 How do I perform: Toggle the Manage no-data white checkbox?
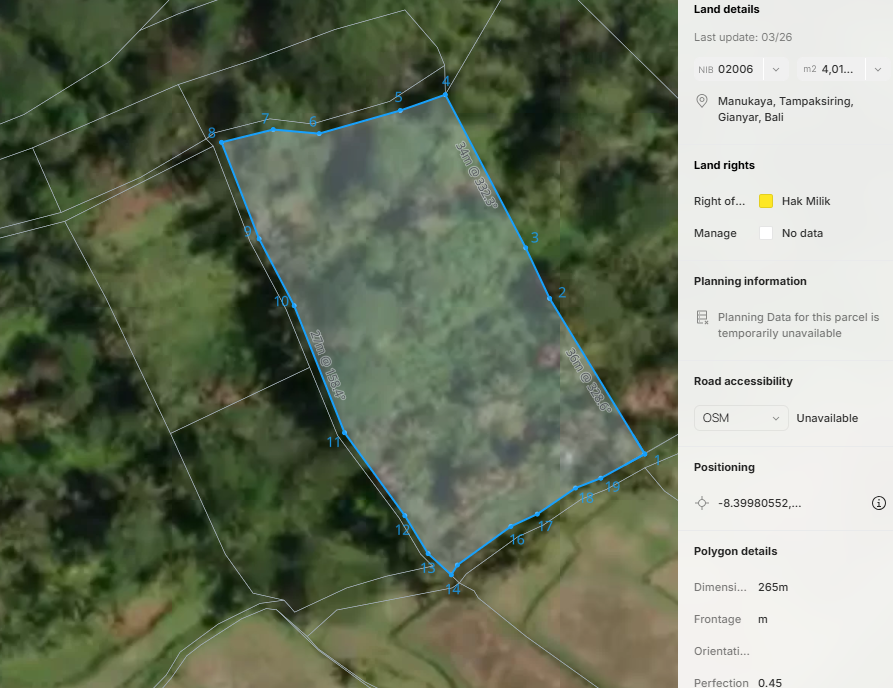click(x=766, y=233)
